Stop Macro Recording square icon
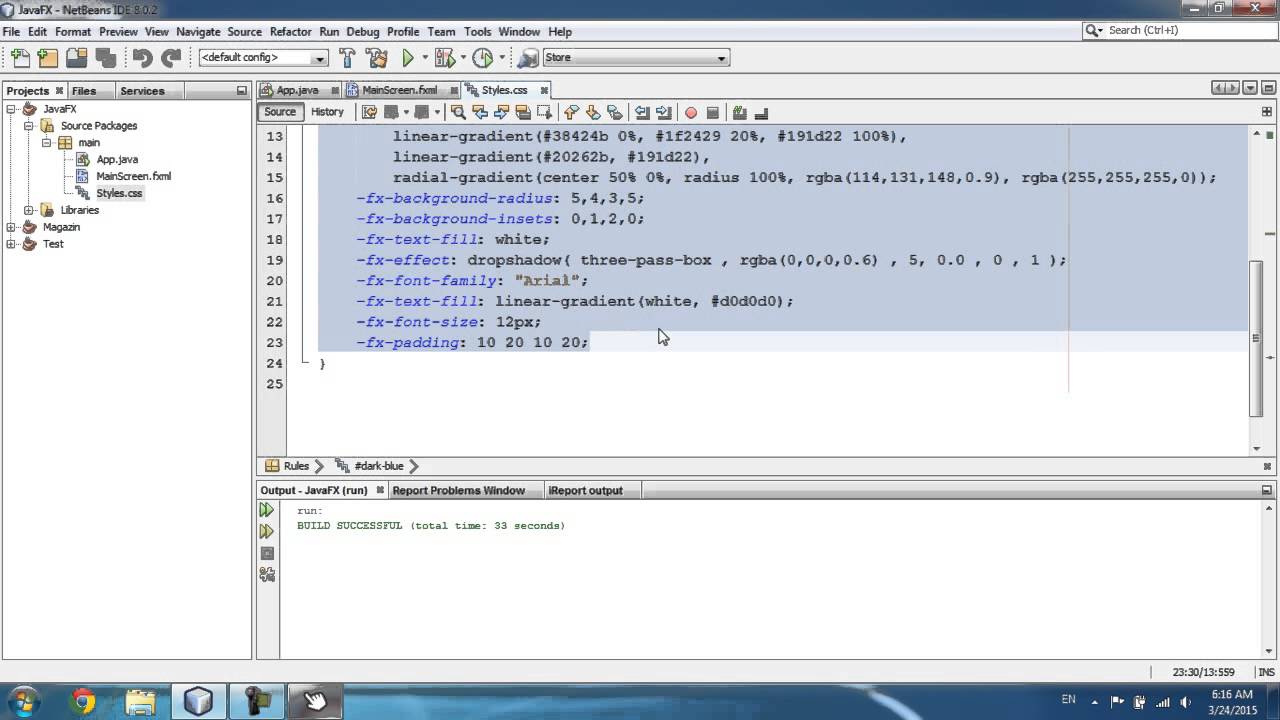 coord(712,112)
